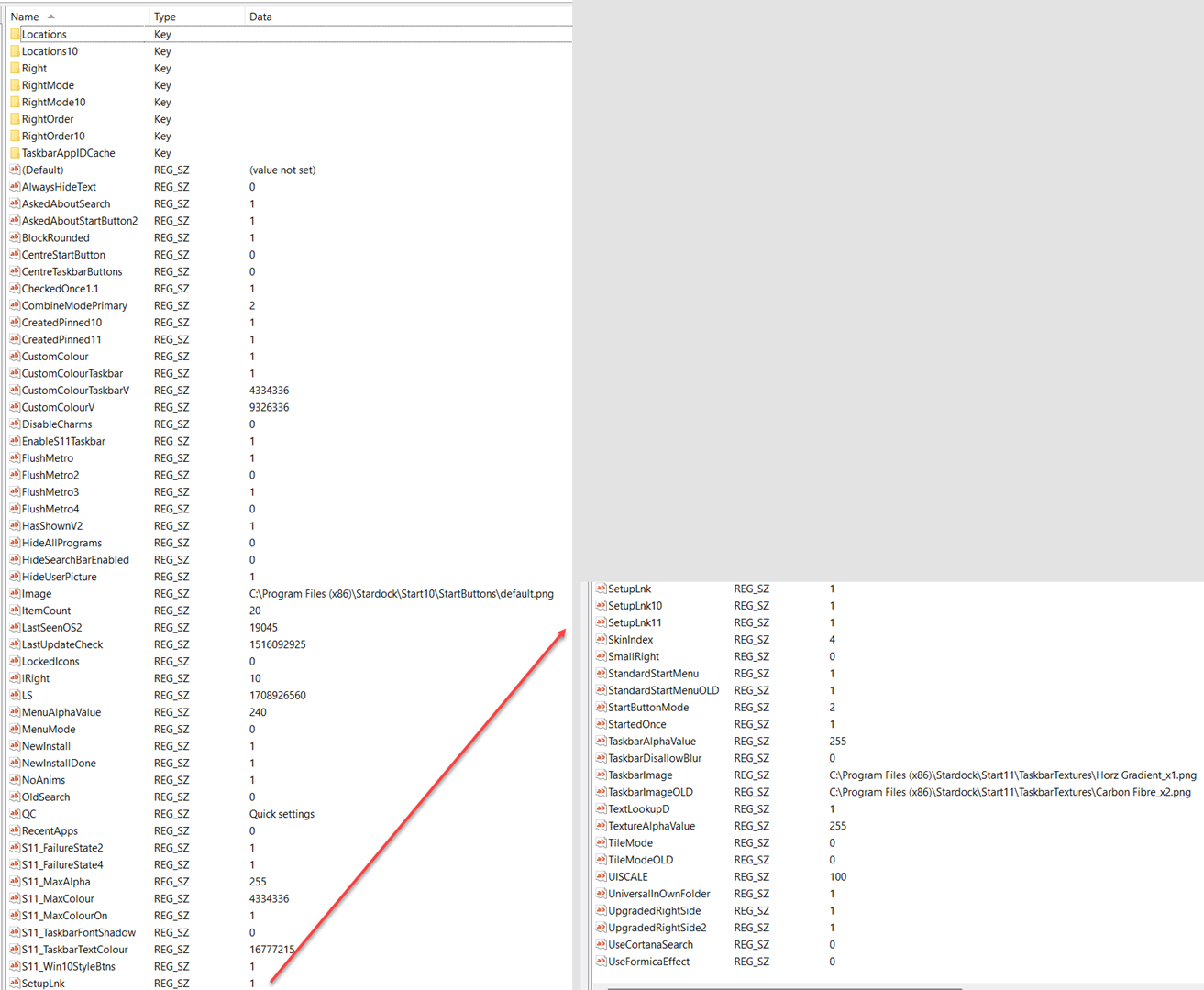Viewport: 1204px width, 990px height.
Task: Select the CombineModePrimary value name
Action: (74, 306)
